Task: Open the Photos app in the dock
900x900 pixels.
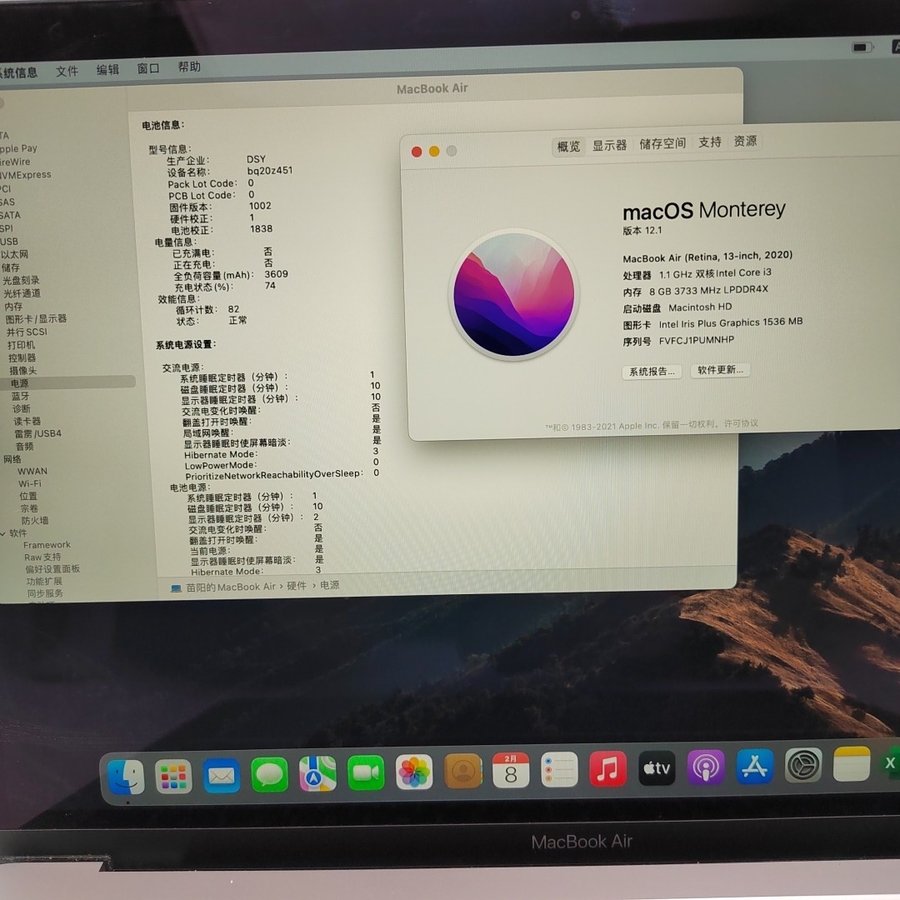Action: [x=414, y=771]
